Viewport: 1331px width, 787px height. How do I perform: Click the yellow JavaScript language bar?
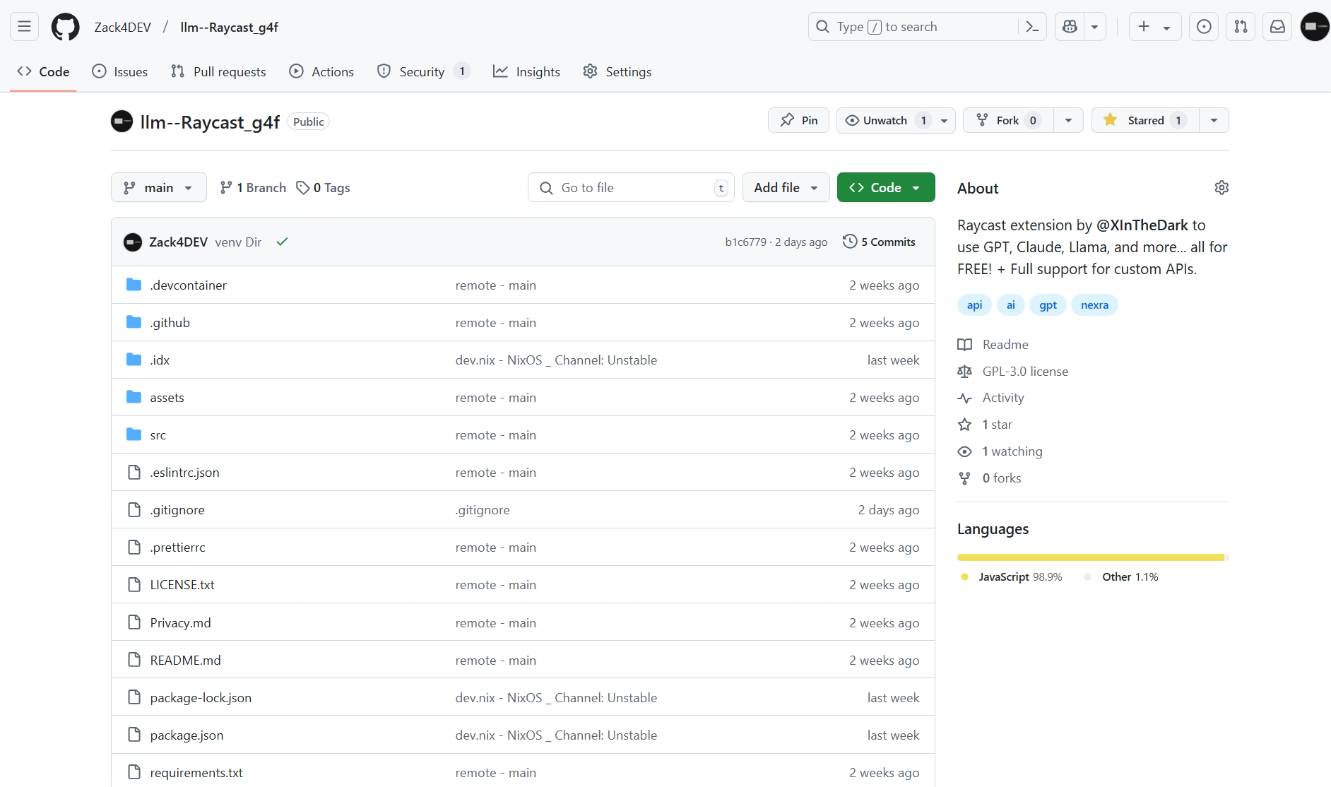(1090, 557)
